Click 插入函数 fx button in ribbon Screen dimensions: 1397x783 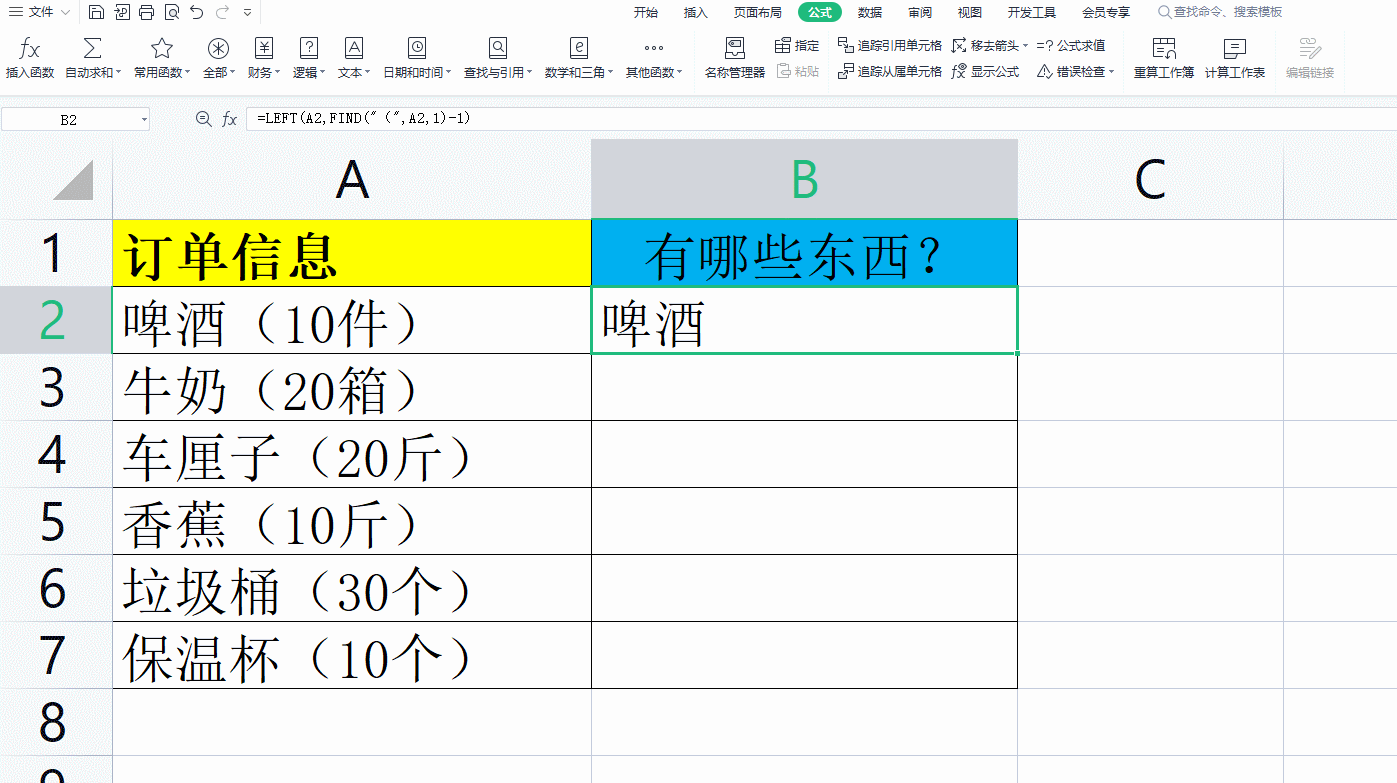coord(30,58)
